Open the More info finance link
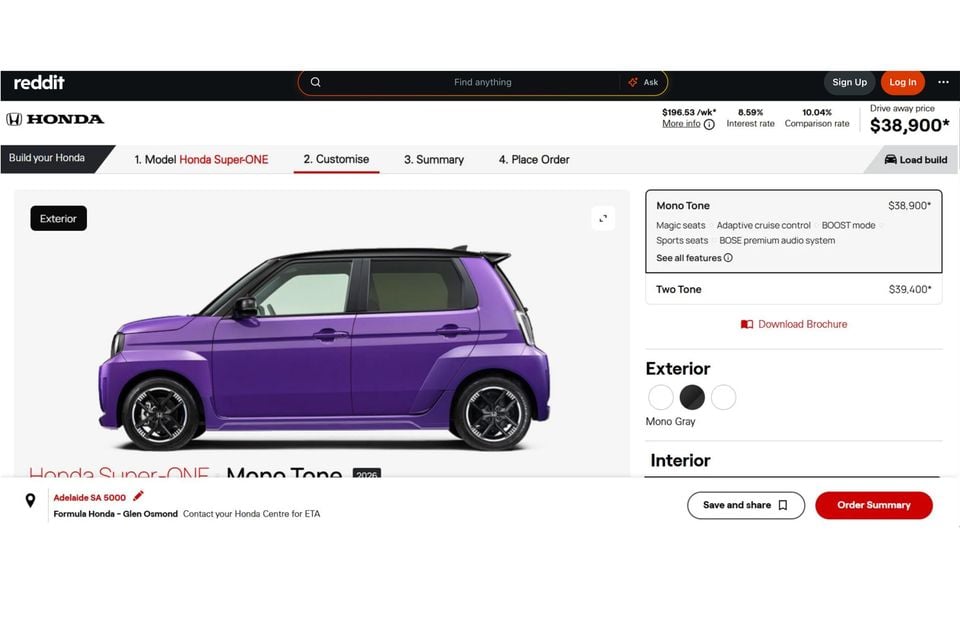The image size is (960, 640). (x=681, y=124)
